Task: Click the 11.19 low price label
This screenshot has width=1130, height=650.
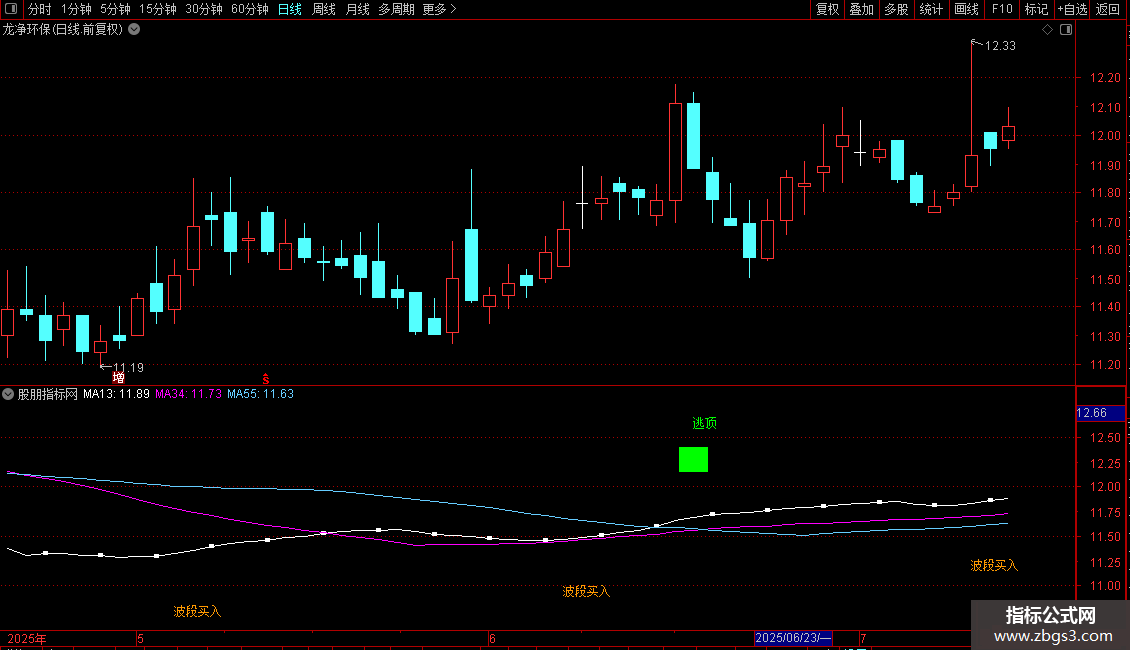Action: pyautogui.click(x=128, y=368)
